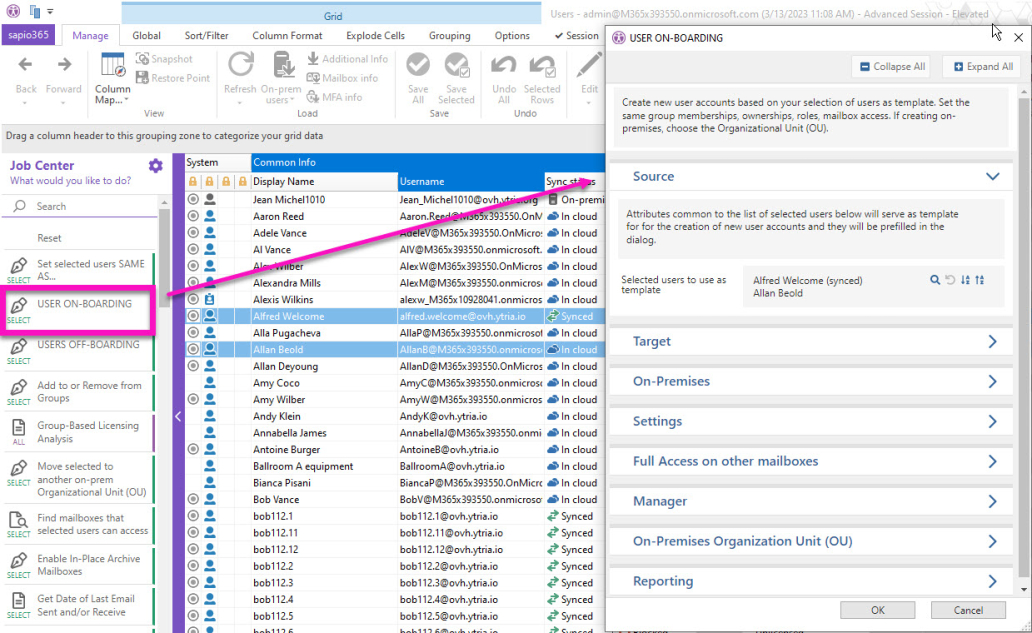The height and width of the screenshot is (633, 1032).
Task: Click the Refresh icon
Action: pyautogui.click(x=240, y=66)
